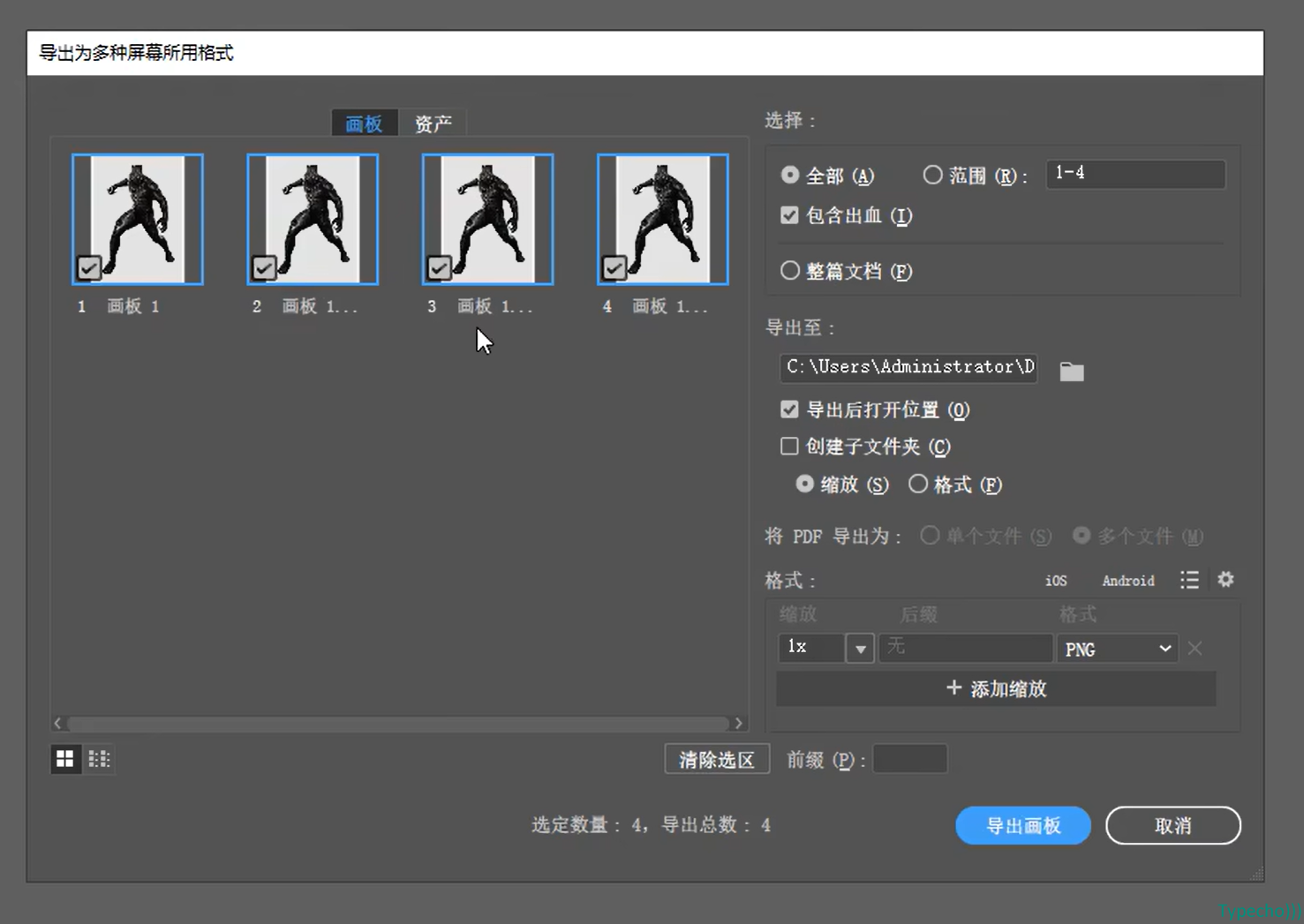Click the 清除选区 button
This screenshot has width=1304, height=924.
[x=717, y=759]
